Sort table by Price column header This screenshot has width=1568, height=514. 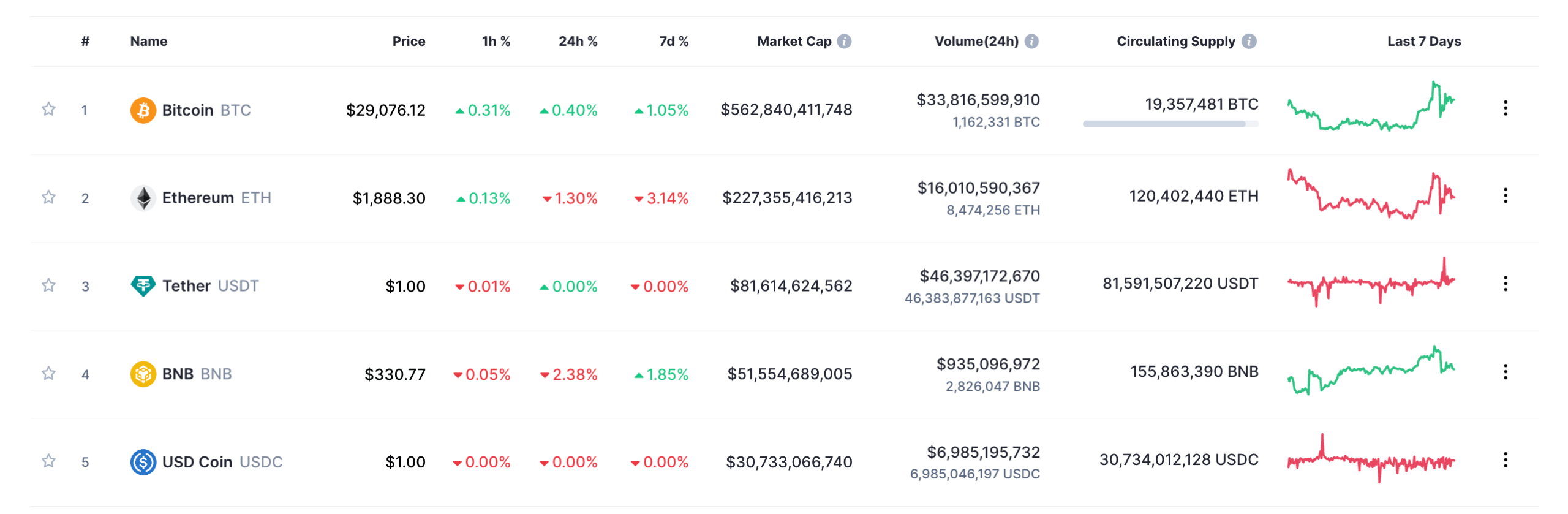pos(409,41)
